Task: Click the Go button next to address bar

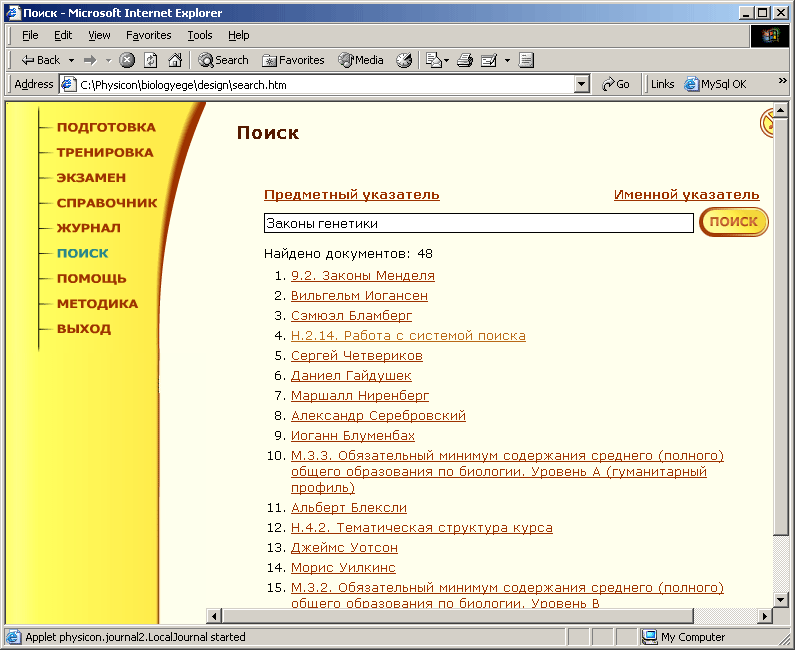Action: pyautogui.click(x=616, y=84)
